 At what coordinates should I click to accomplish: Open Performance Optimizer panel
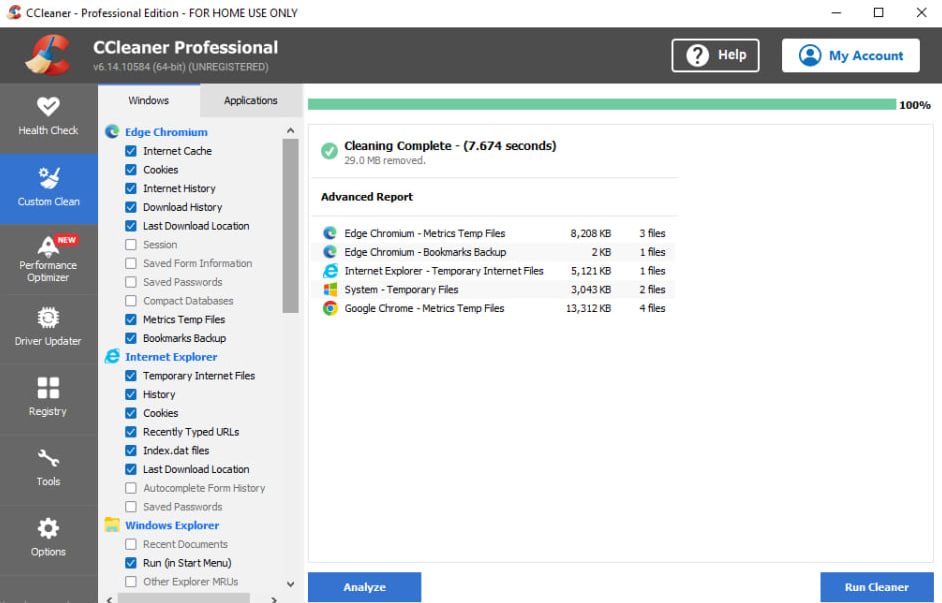(x=48, y=259)
